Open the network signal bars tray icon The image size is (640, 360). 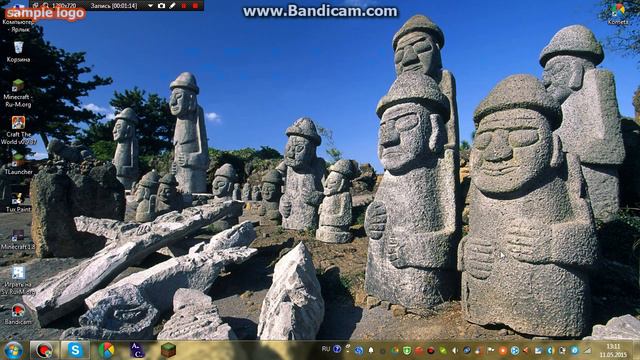(x=587, y=350)
